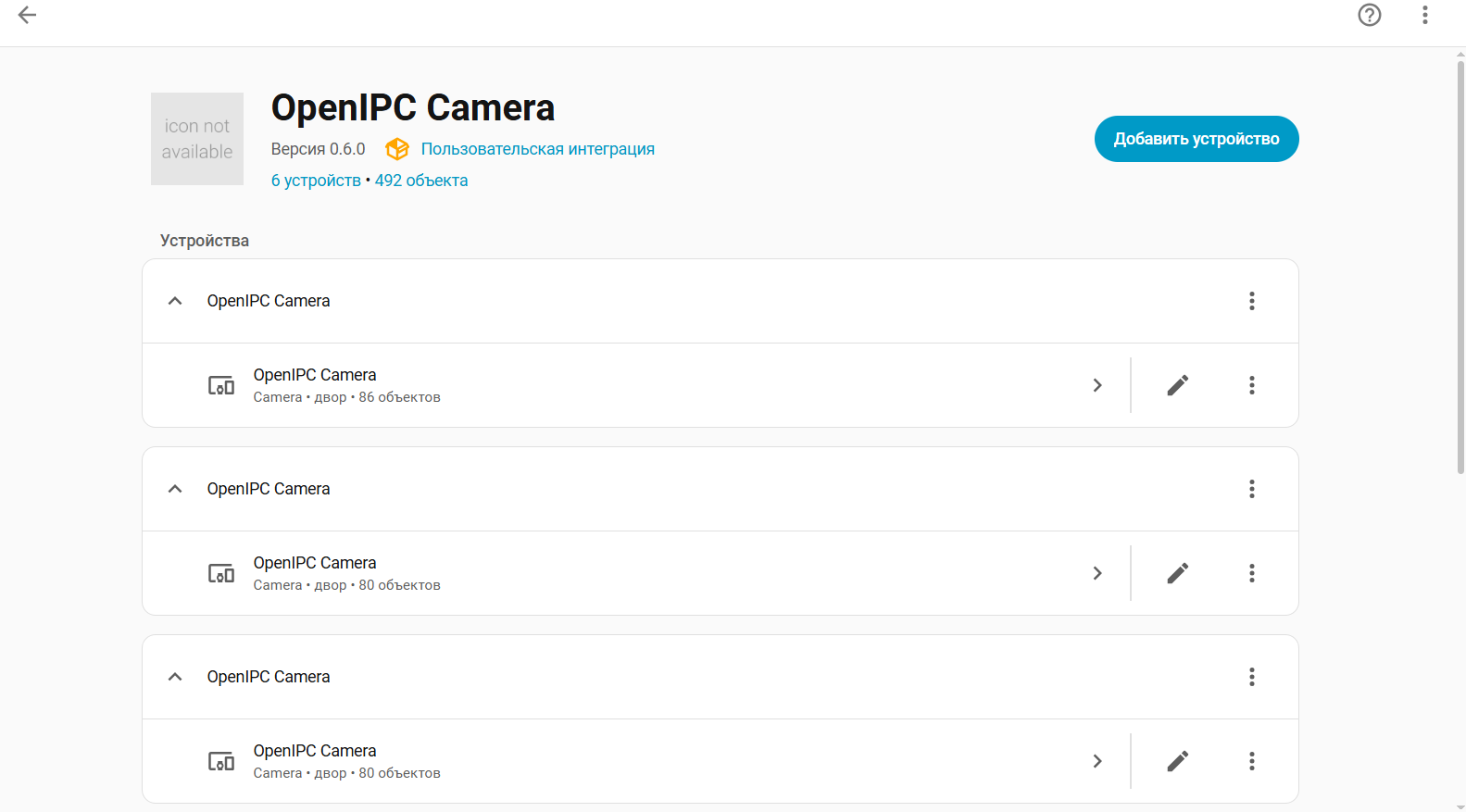This screenshot has width=1466, height=812.
Task: Open the top-right overflow menu
Action: point(1424,15)
